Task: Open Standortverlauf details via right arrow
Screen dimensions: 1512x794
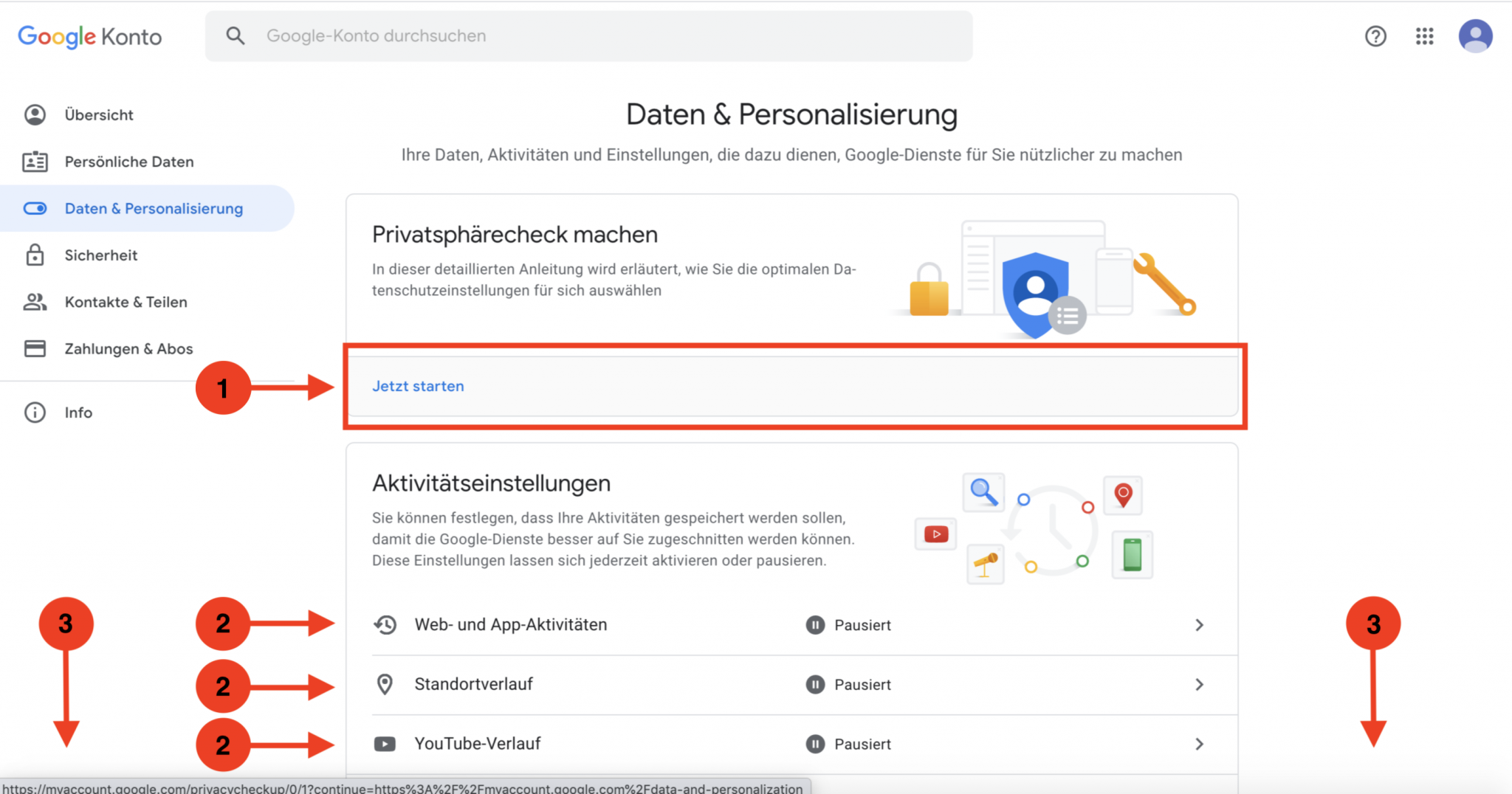Action: tap(1200, 684)
